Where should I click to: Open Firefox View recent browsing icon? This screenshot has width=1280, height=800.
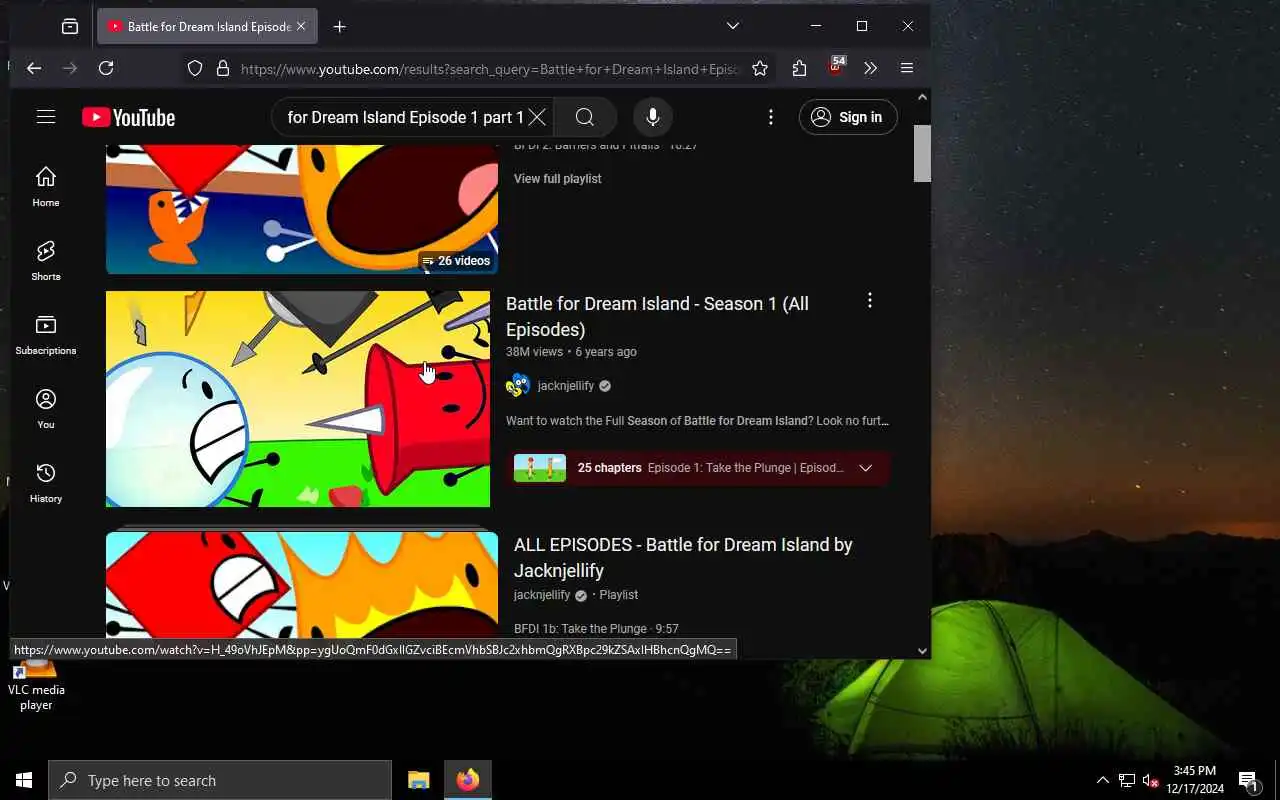70,27
